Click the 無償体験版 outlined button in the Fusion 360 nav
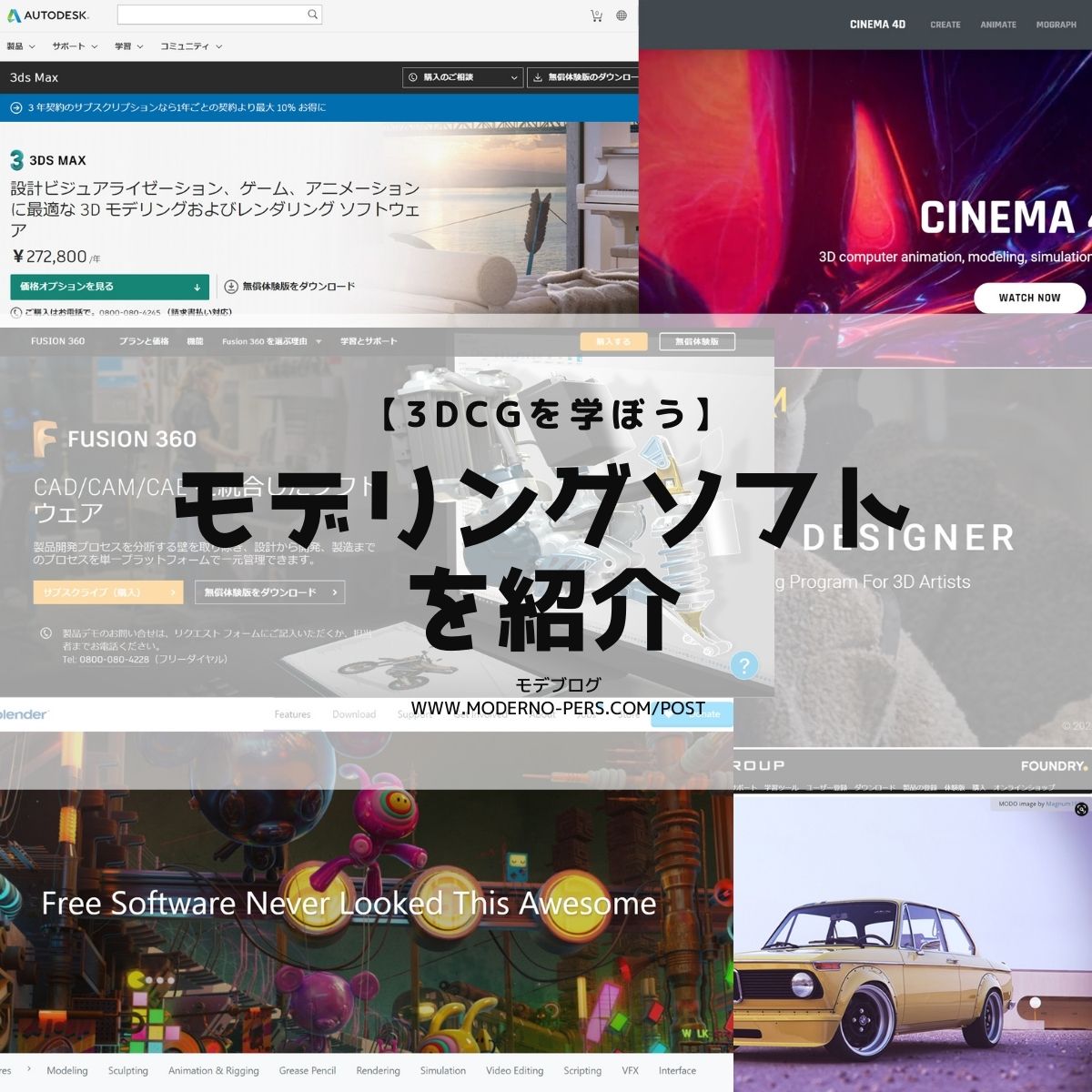 click(x=697, y=341)
